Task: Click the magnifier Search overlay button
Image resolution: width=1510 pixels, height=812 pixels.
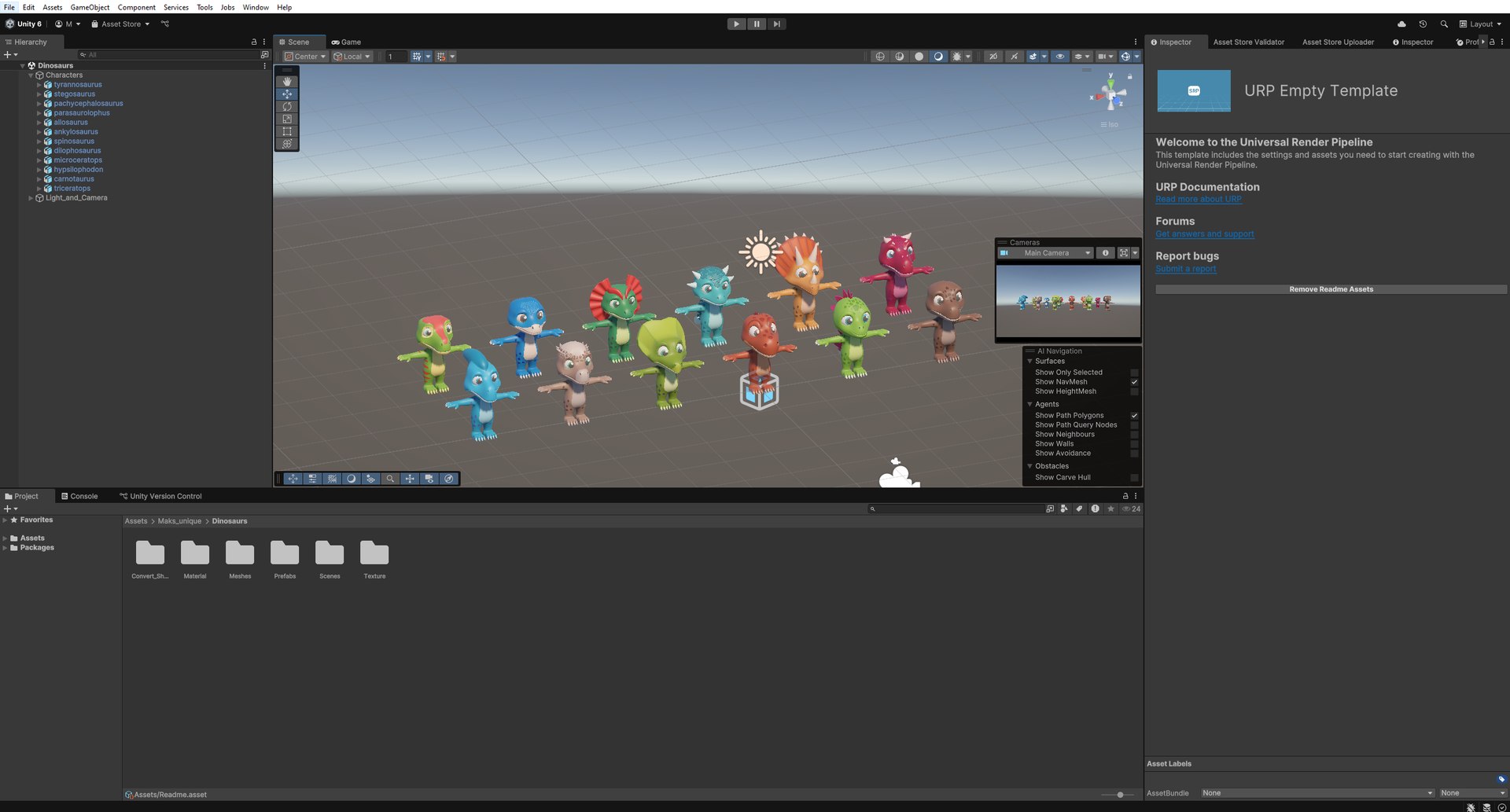Action: tap(390, 479)
